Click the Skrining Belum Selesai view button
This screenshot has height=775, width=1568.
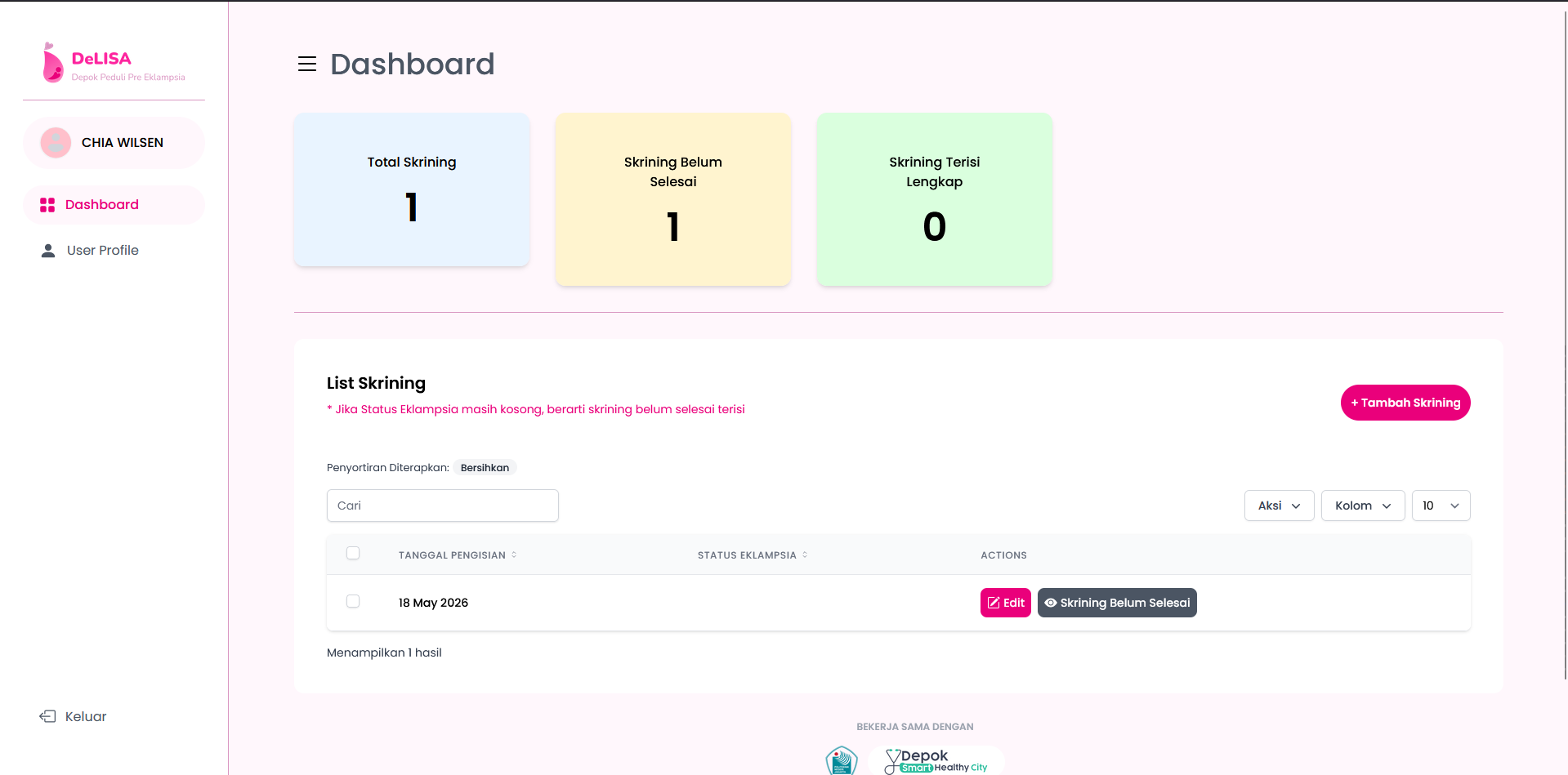coord(1117,603)
